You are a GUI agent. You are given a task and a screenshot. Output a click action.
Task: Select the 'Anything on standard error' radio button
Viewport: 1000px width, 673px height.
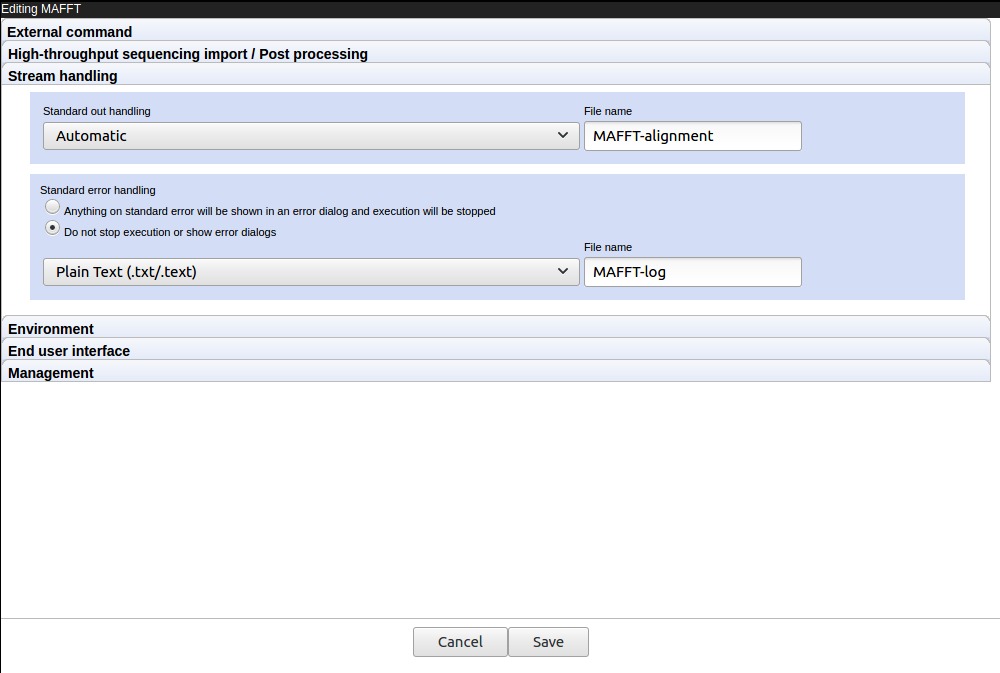point(52,206)
